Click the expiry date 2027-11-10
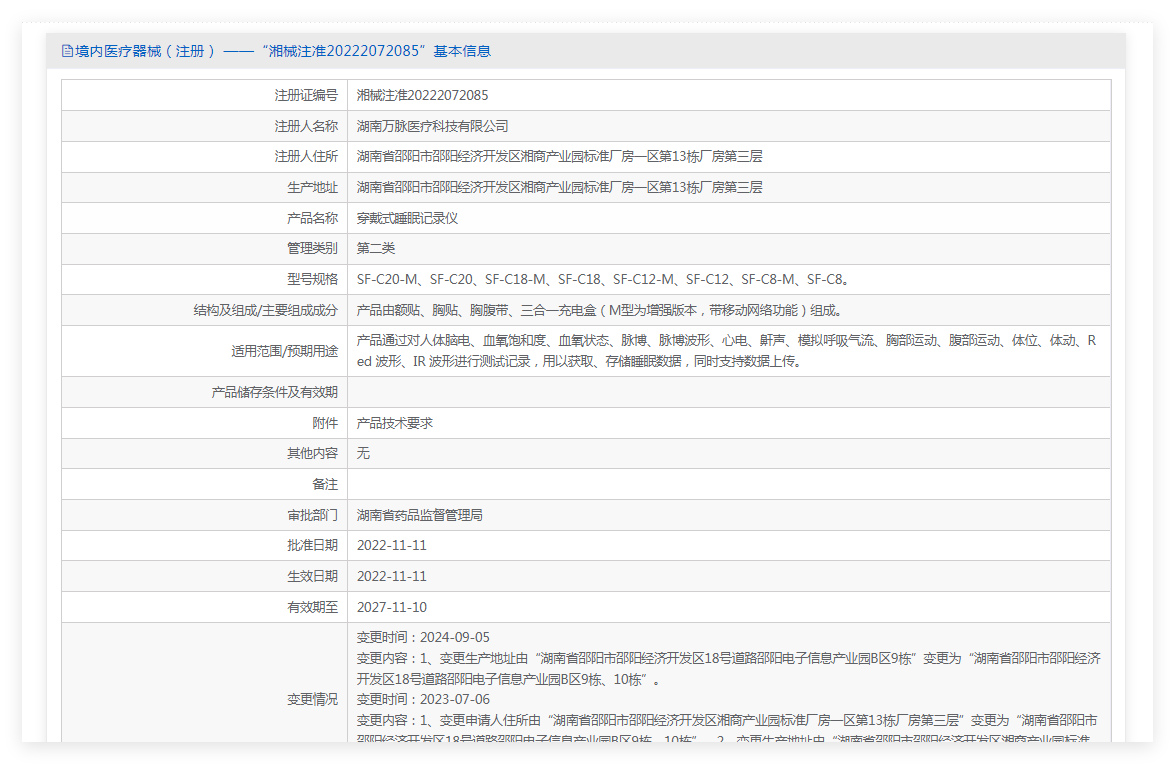The height and width of the screenshot is (764, 1175). coord(392,607)
